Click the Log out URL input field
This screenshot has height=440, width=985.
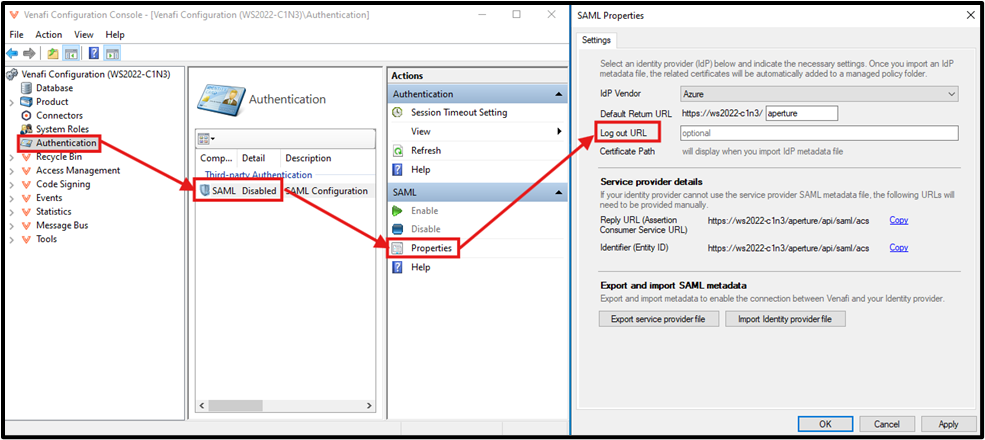click(819, 133)
